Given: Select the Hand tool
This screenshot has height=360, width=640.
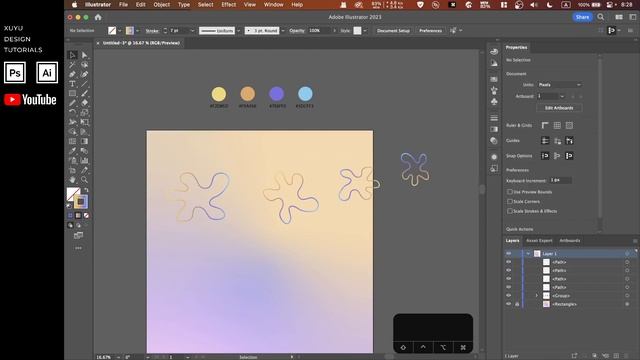Looking at the screenshot, I should pos(72,180).
